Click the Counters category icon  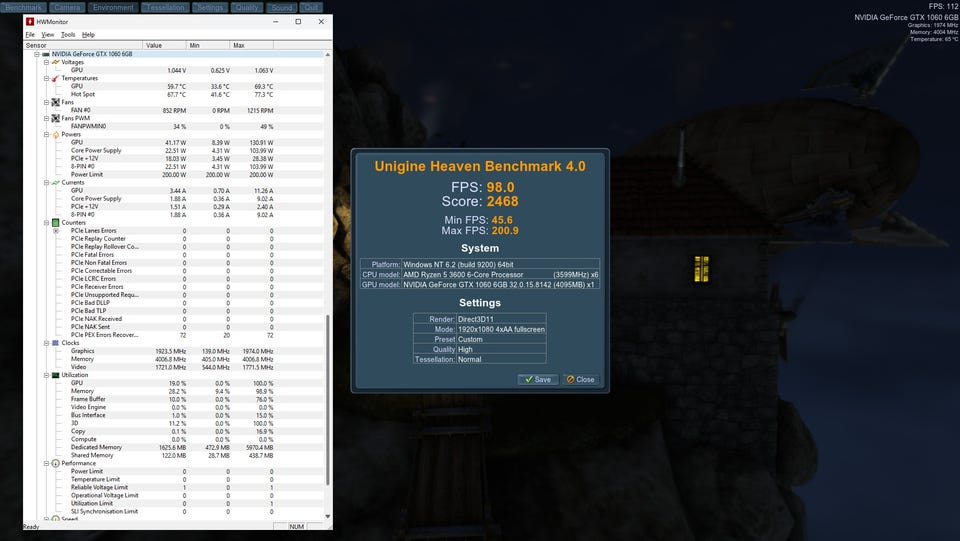pos(56,223)
